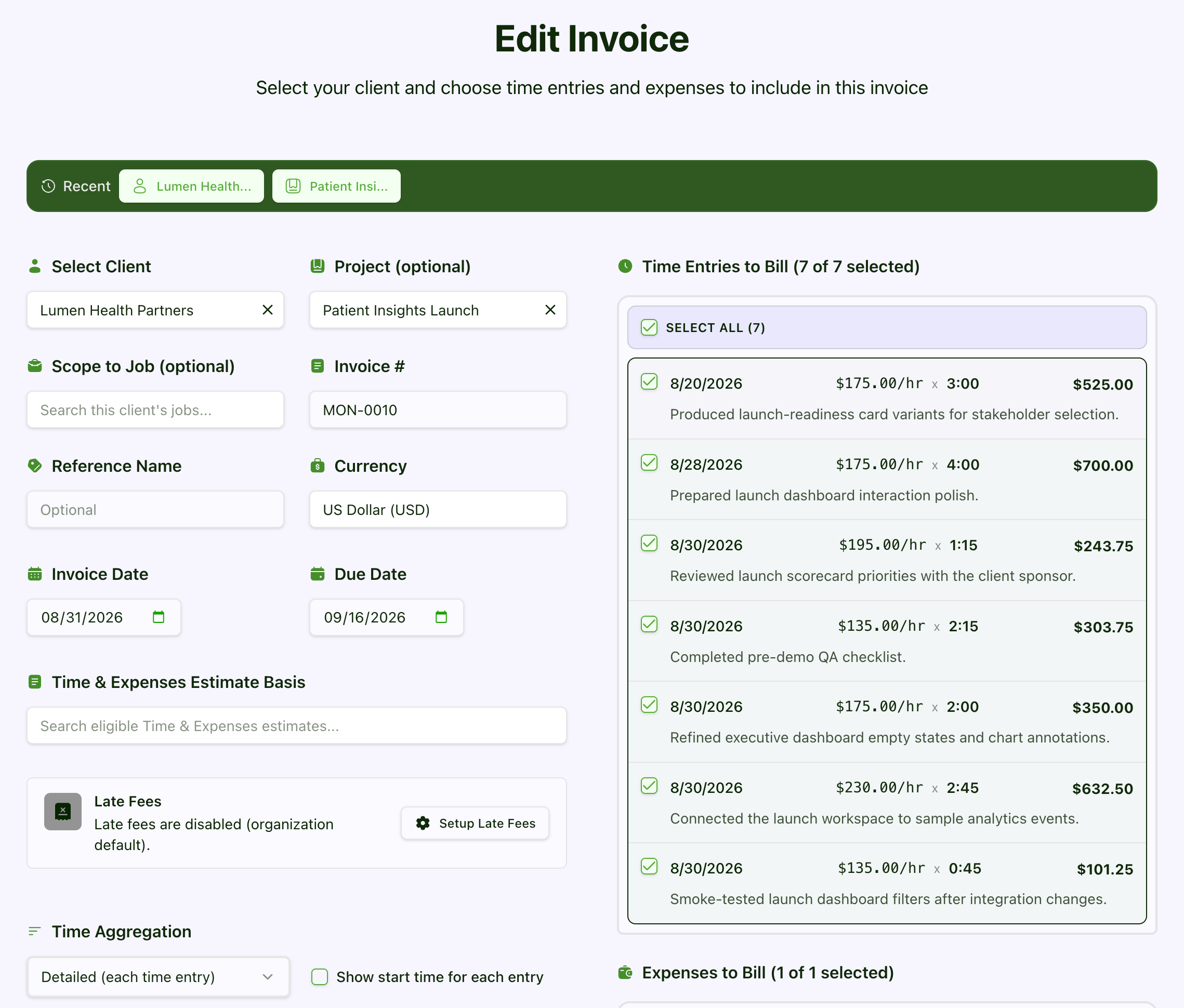The image size is (1184, 1008).
Task: Click the Expenses to Bill wallet icon
Action: [625, 973]
